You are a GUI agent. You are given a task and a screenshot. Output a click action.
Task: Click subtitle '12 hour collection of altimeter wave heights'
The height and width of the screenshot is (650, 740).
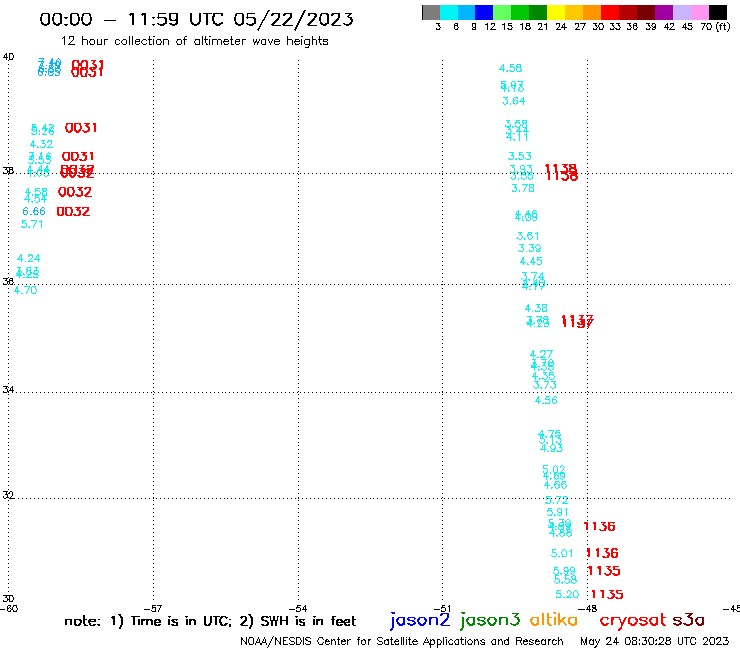[194, 41]
